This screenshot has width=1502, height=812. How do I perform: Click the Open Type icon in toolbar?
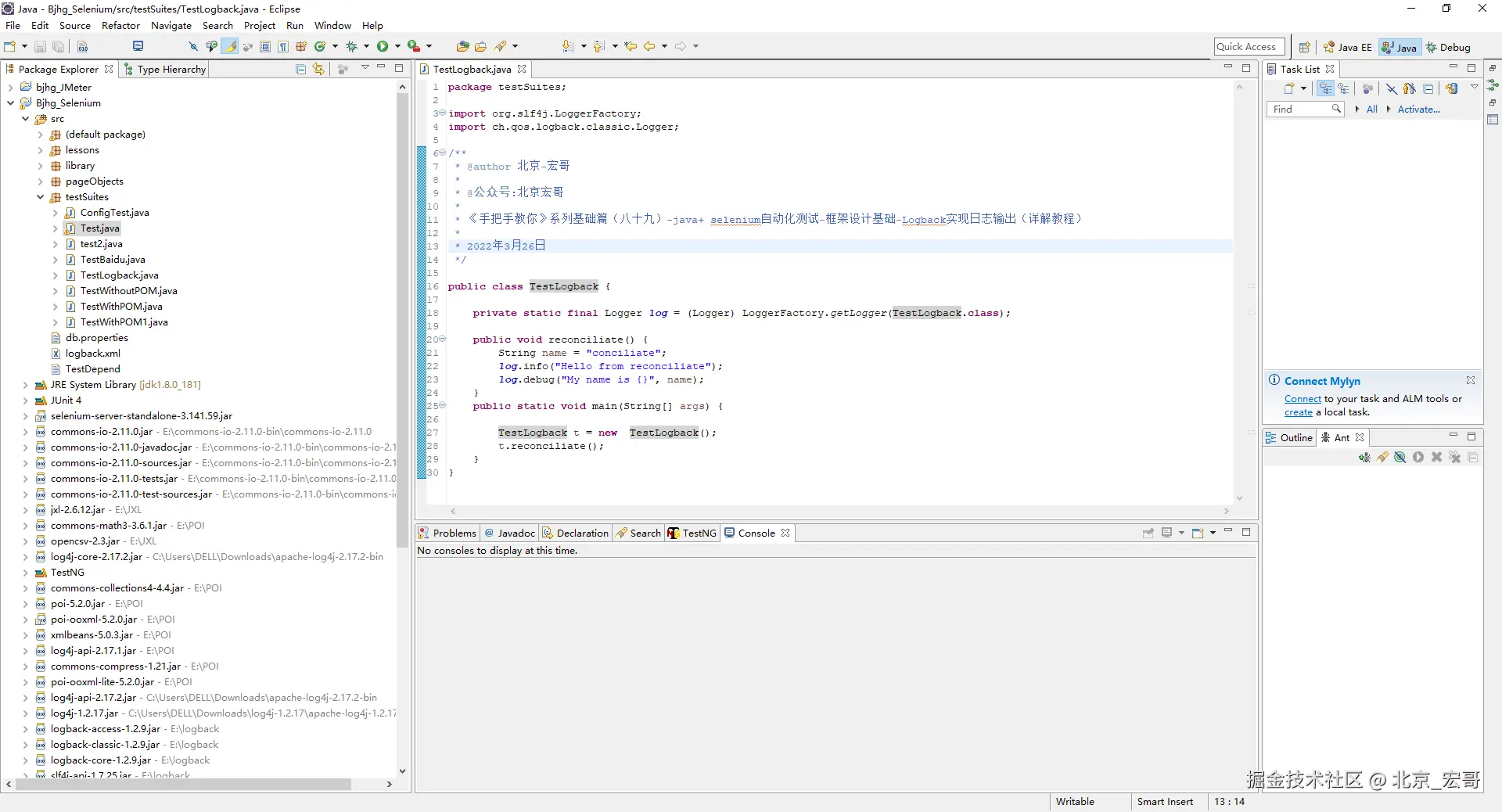tap(462, 47)
